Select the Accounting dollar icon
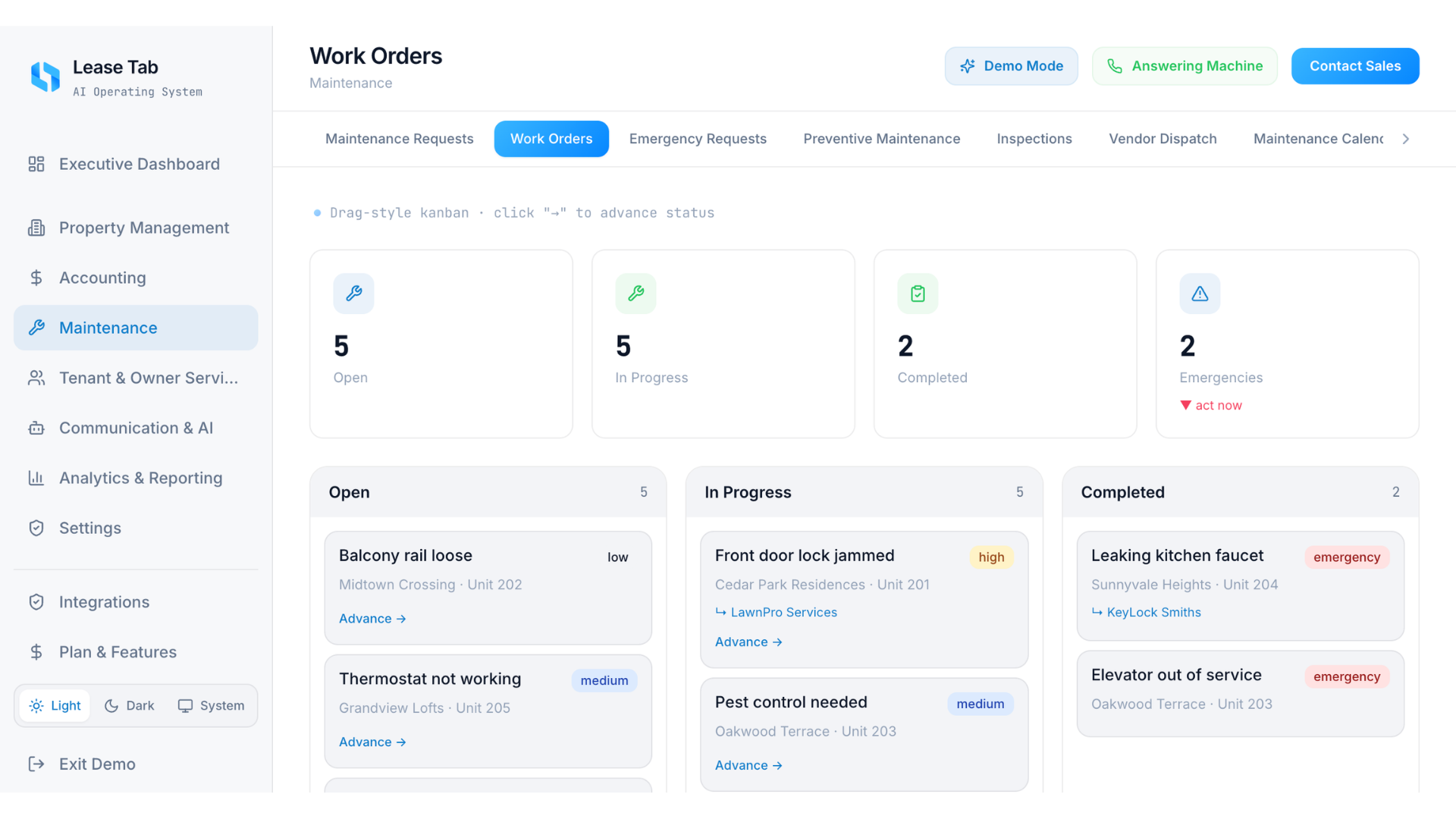 [36, 278]
